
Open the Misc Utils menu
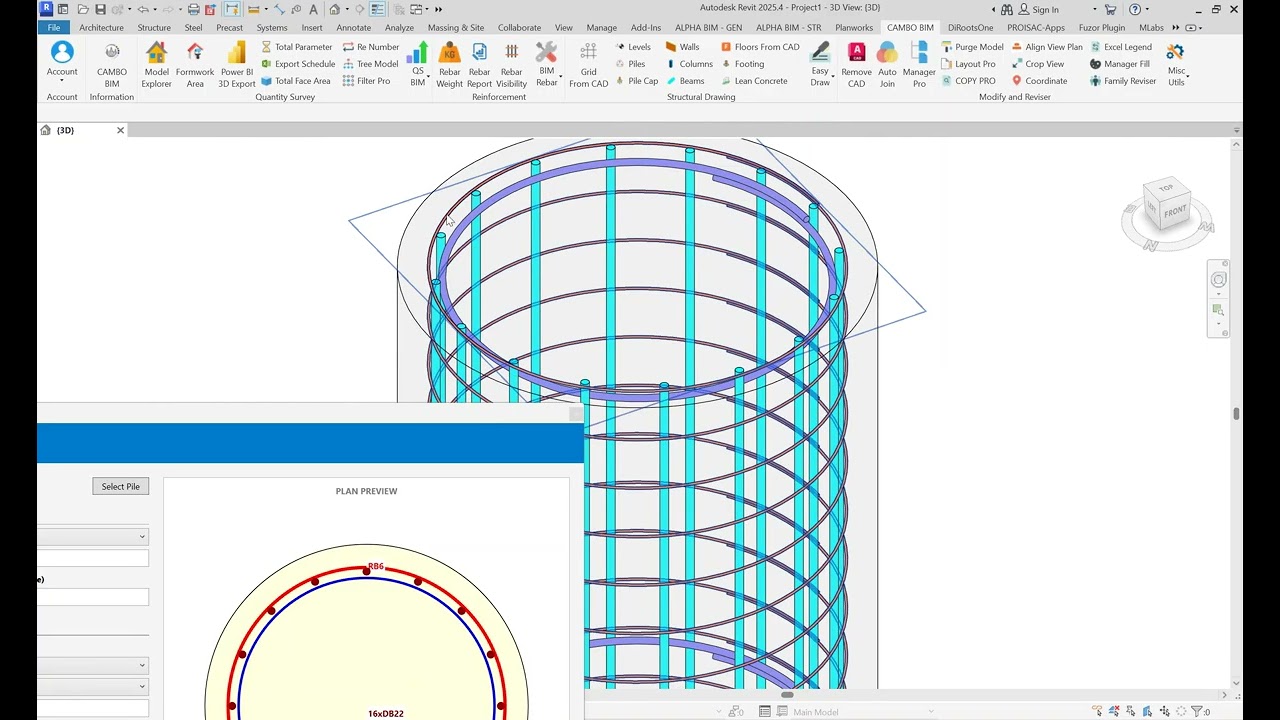tap(1176, 65)
